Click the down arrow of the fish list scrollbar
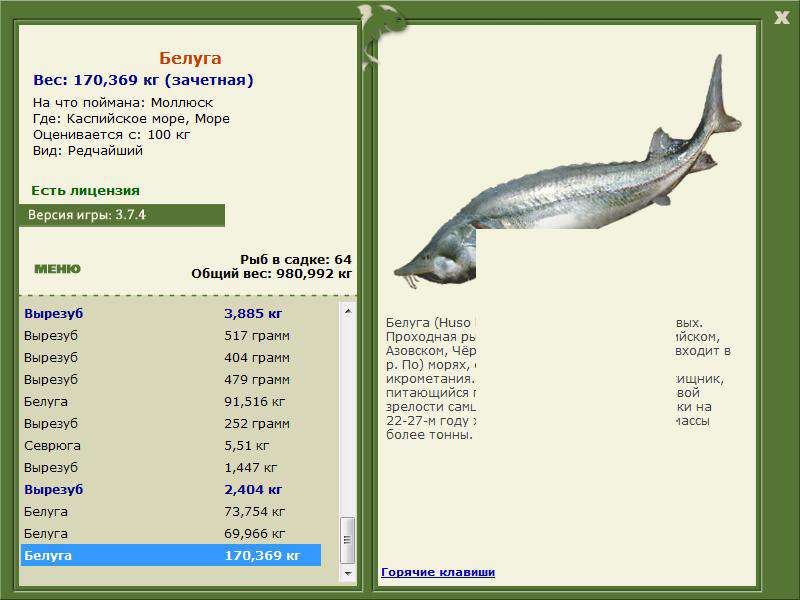 [347, 573]
